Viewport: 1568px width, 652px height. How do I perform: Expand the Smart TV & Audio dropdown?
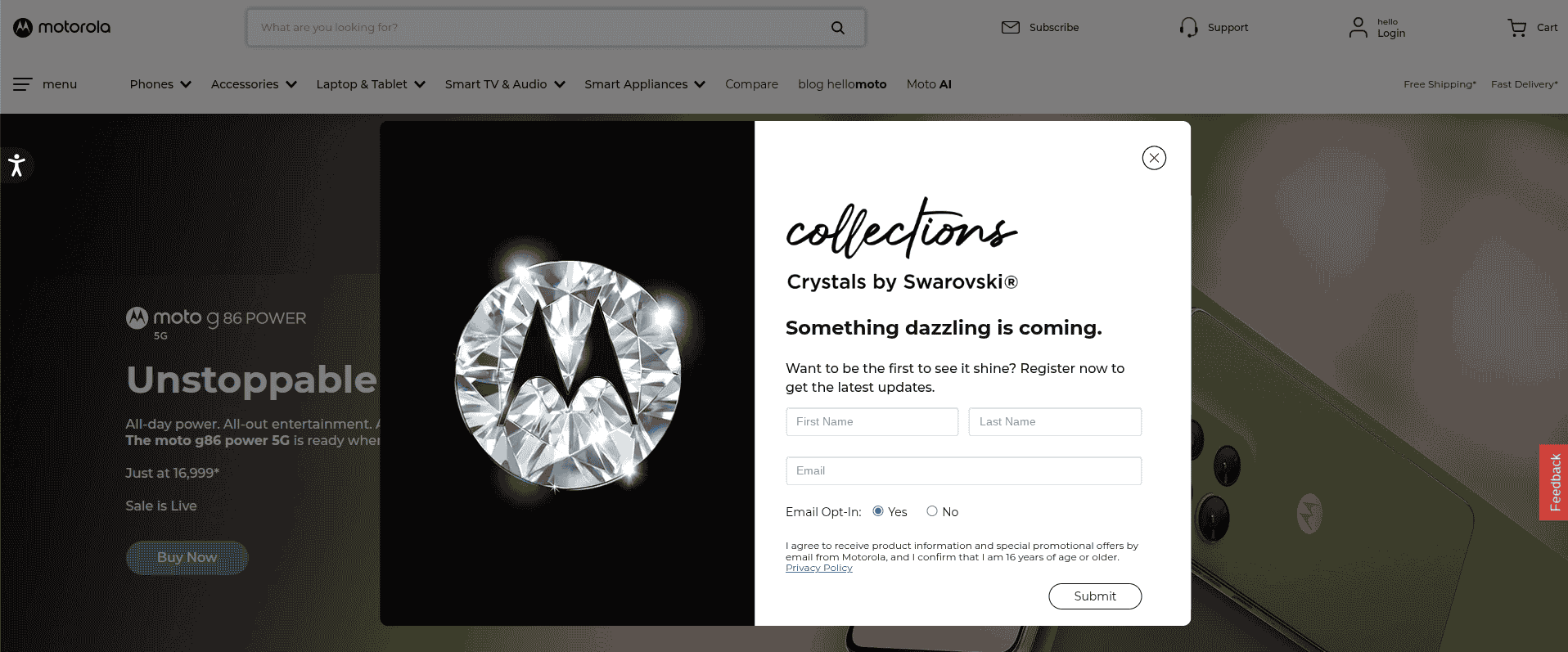tap(505, 84)
